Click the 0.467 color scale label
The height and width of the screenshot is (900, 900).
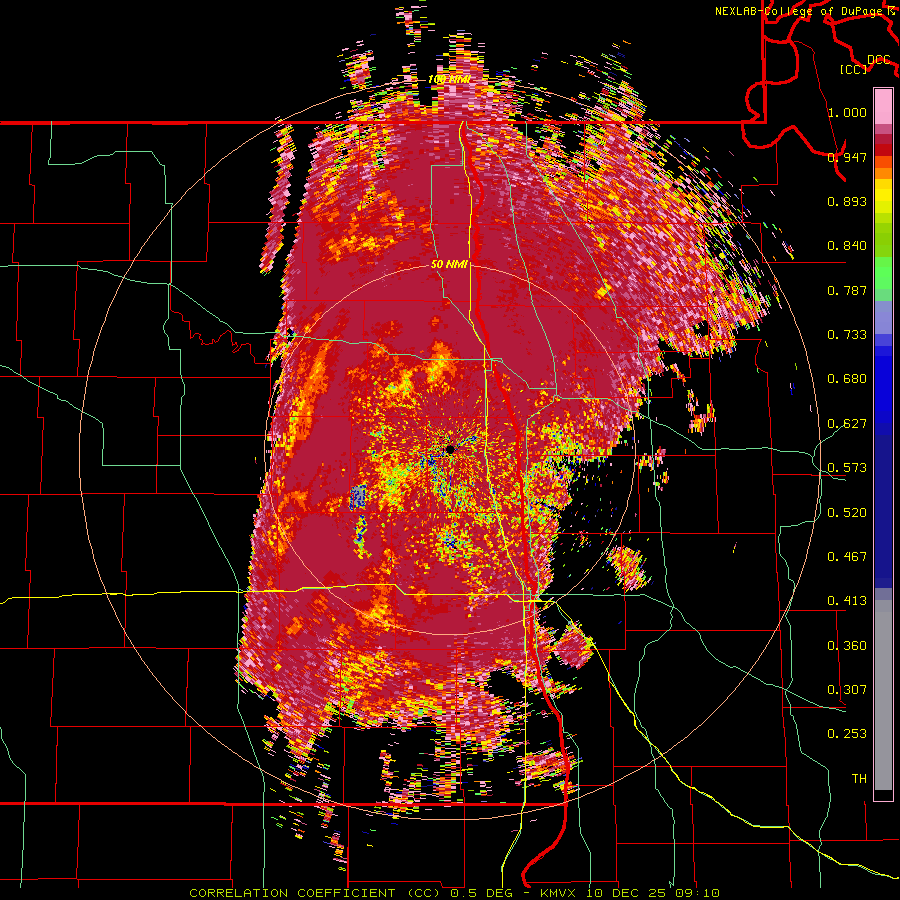(x=847, y=557)
